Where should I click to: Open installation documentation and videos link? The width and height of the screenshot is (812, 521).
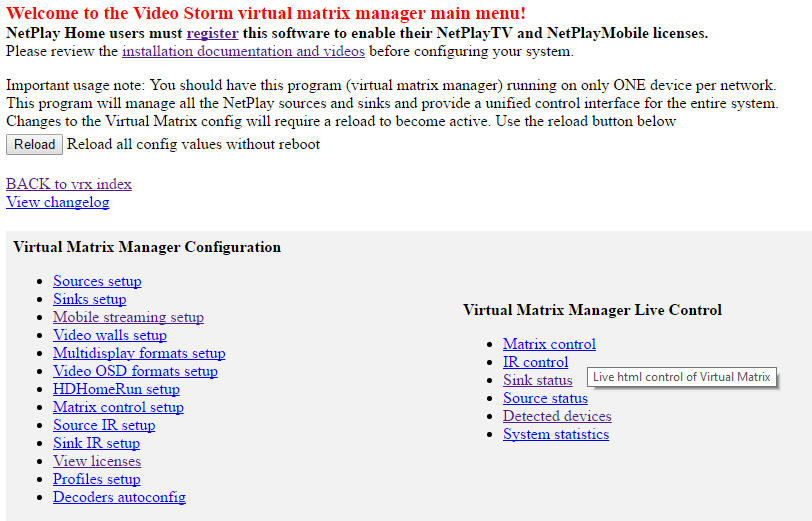[243, 51]
